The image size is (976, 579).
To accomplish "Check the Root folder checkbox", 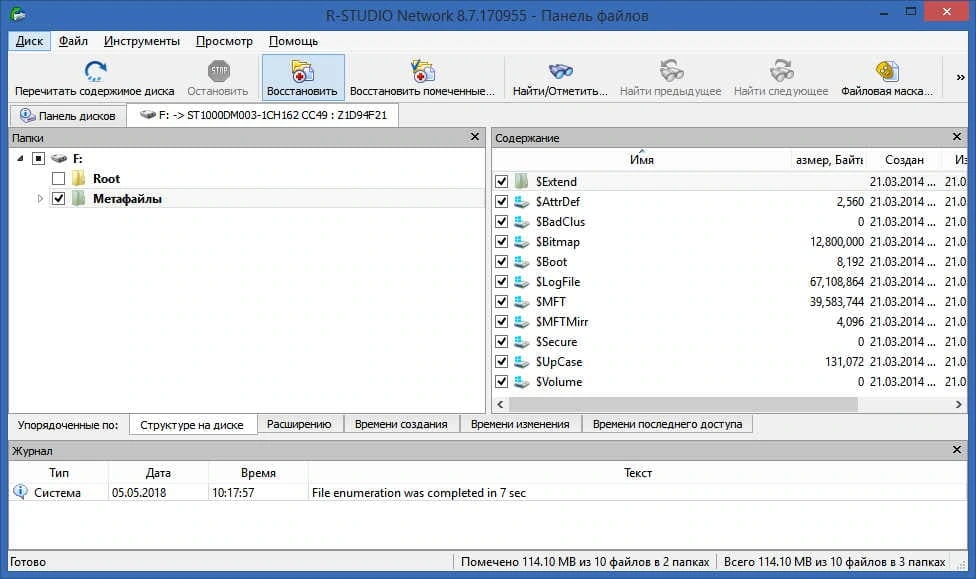I will click(x=59, y=179).
